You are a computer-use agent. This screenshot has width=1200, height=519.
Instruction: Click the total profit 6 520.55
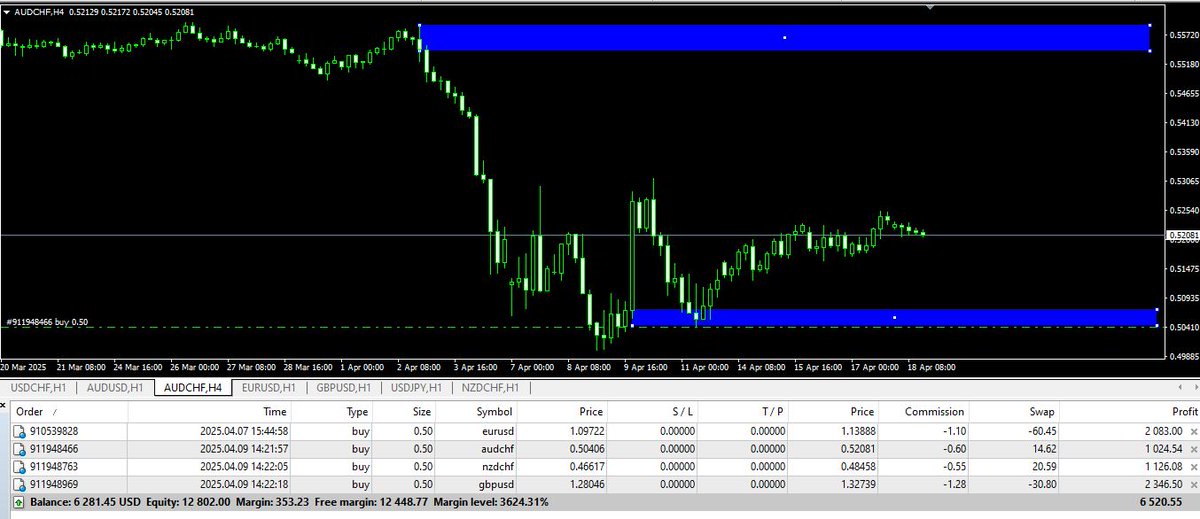[x=1162, y=502]
